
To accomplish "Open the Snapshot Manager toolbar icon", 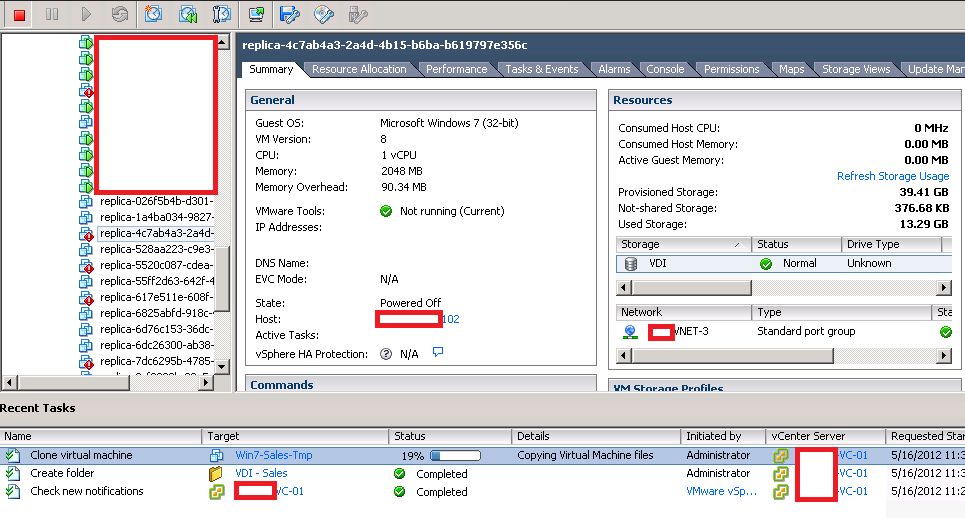I will click(x=222, y=14).
